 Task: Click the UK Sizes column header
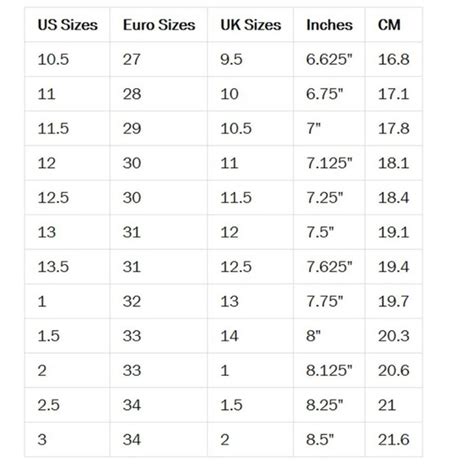pos(250,25)
